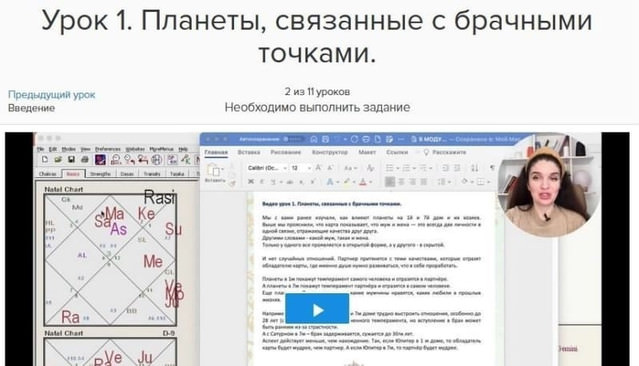Click the 'Расскажите' search box in Word
Image resolution: width=639 pixels, height=366 pixels.
445,152
